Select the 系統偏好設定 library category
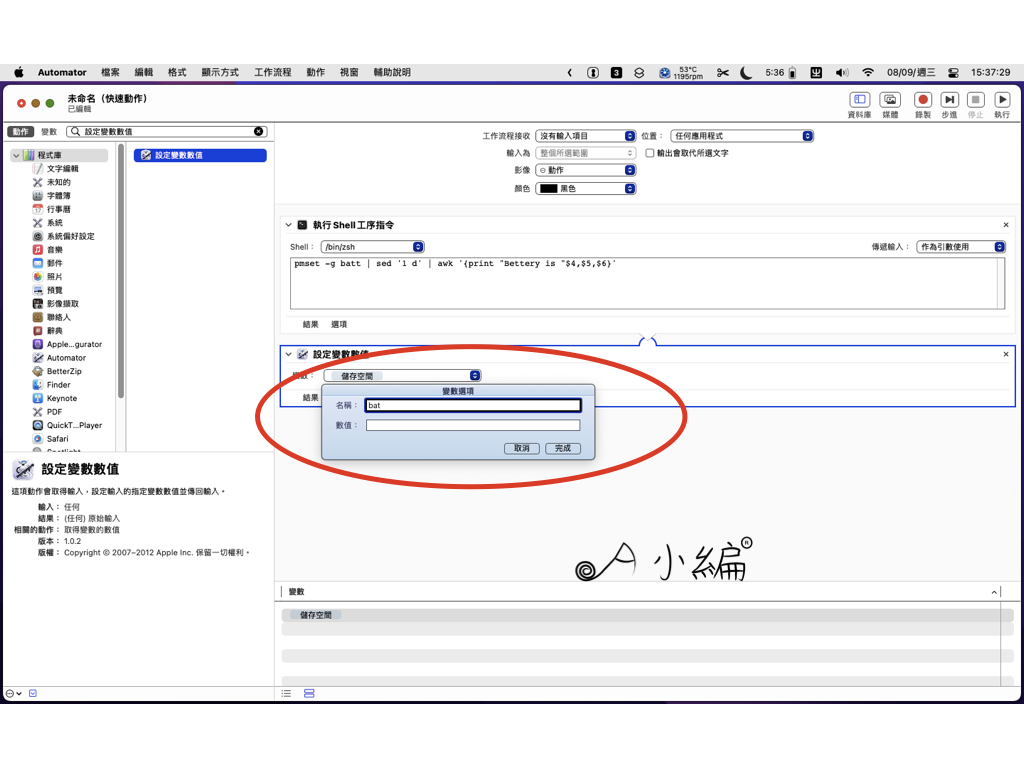This screenshot has width=1024, height=768. (x=70, y=236)
